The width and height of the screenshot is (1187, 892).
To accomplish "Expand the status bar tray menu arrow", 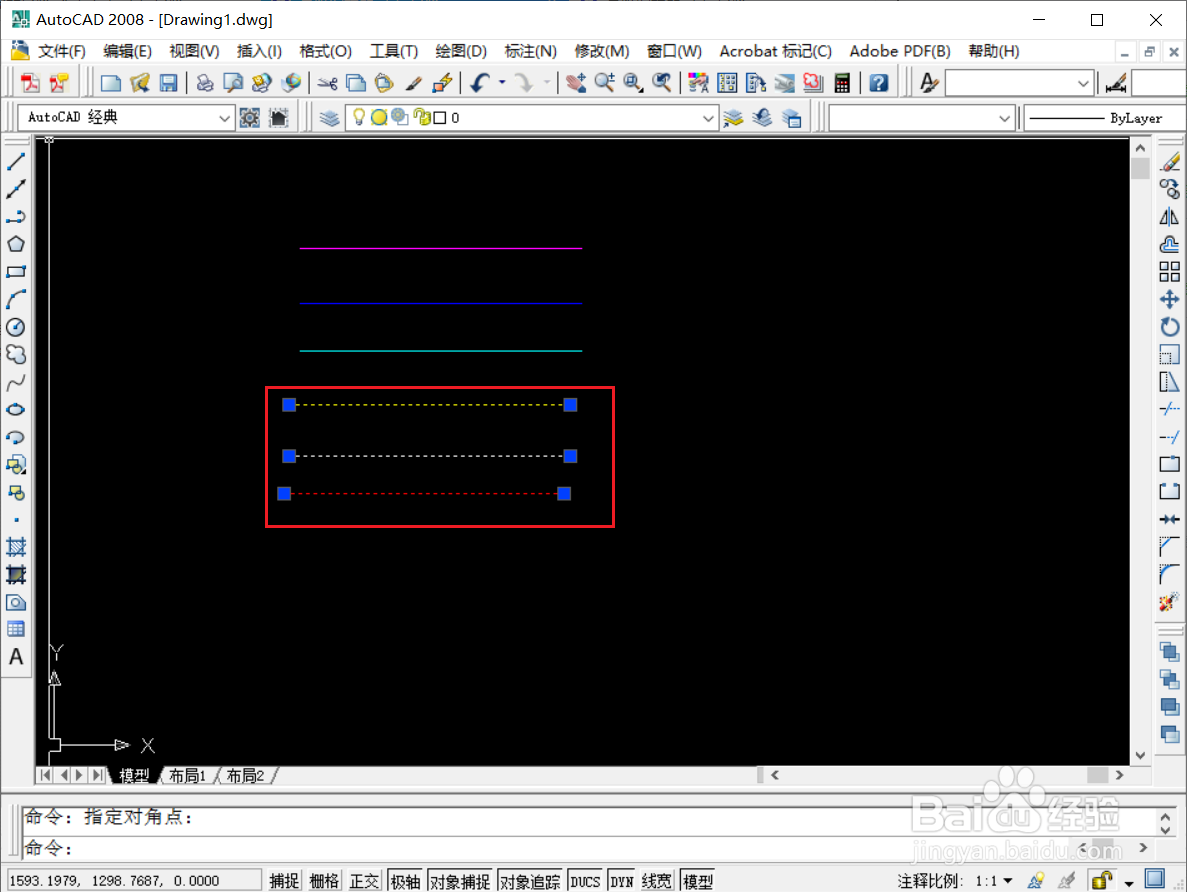I will click(x=1129, y=882).
